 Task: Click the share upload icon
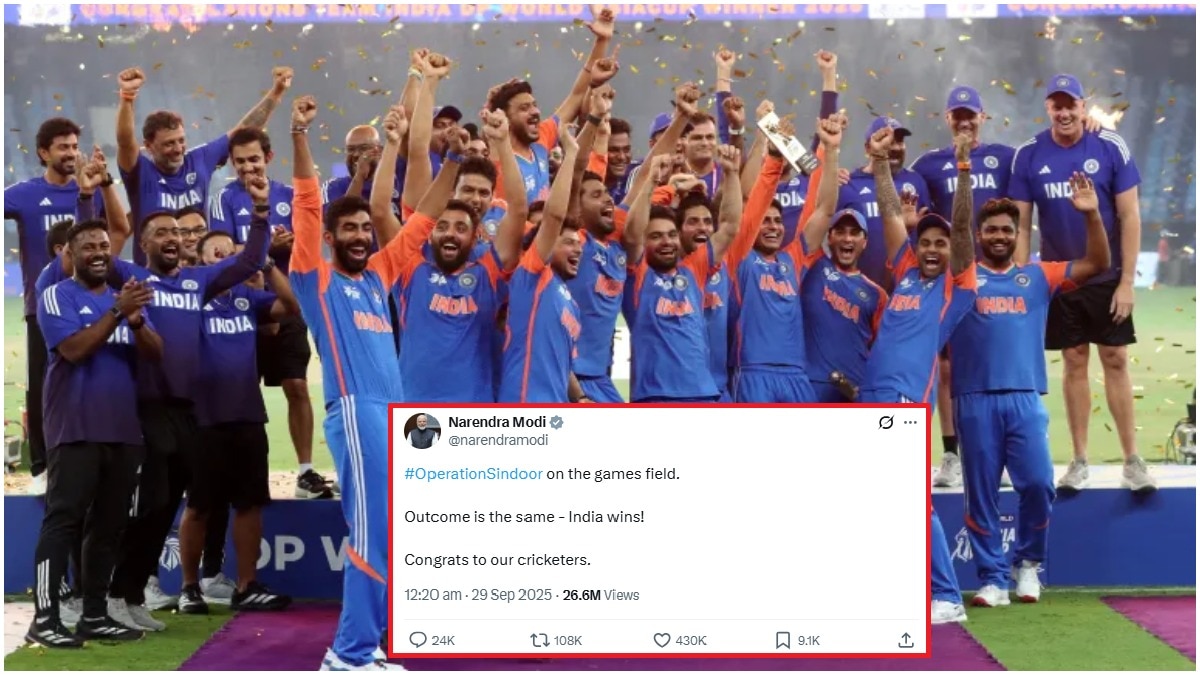(x=906, y=640)
